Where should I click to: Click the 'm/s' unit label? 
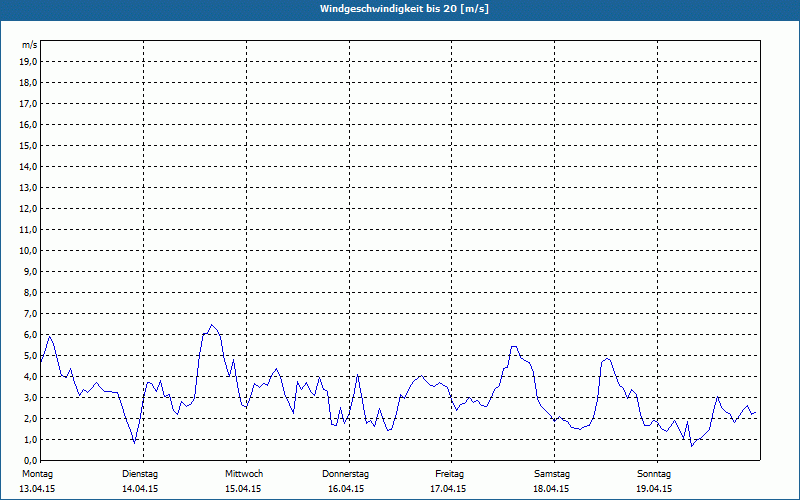point(29,45)
